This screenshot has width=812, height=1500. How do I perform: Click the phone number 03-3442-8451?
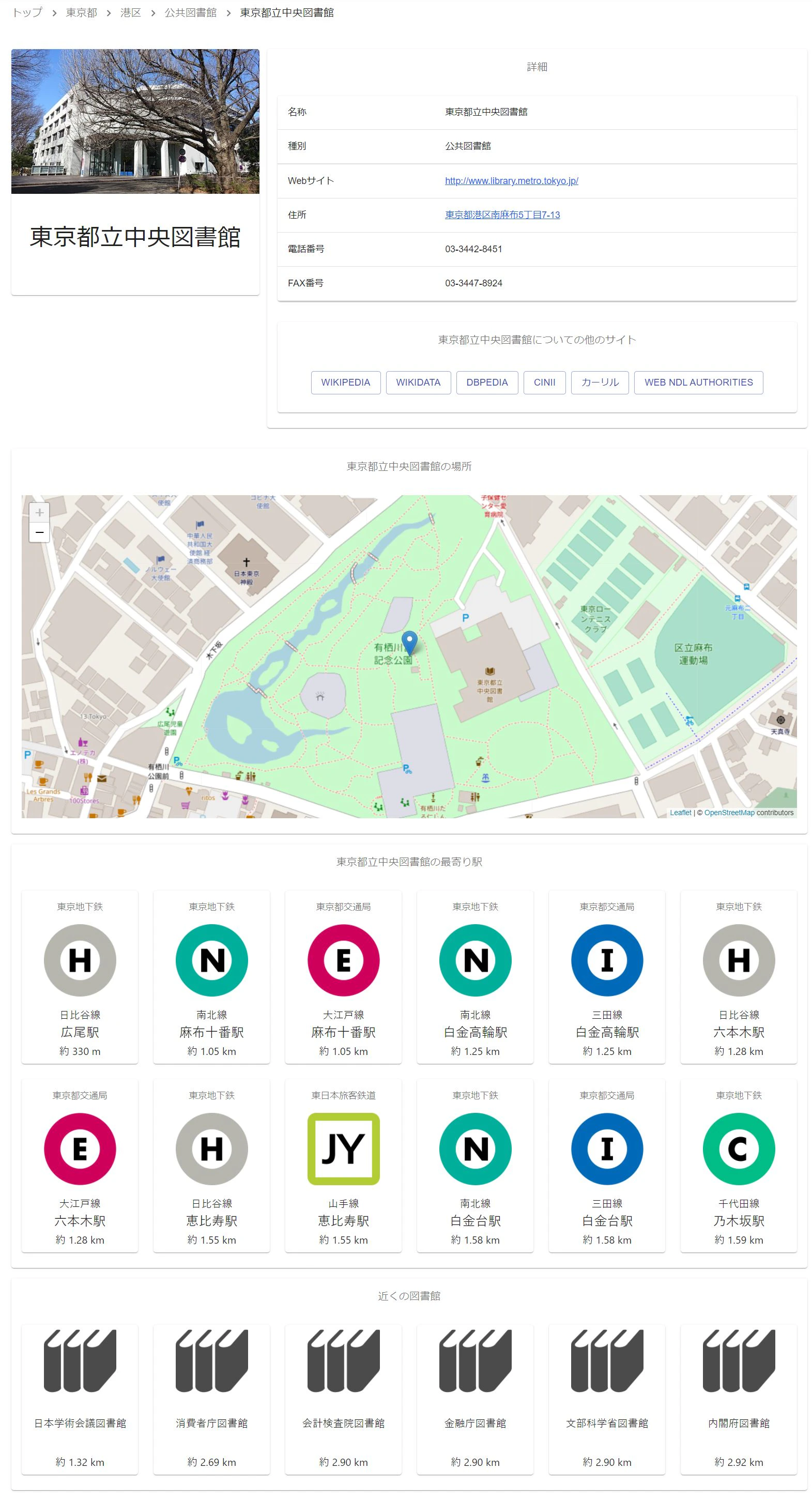click(x=474, y=249)
